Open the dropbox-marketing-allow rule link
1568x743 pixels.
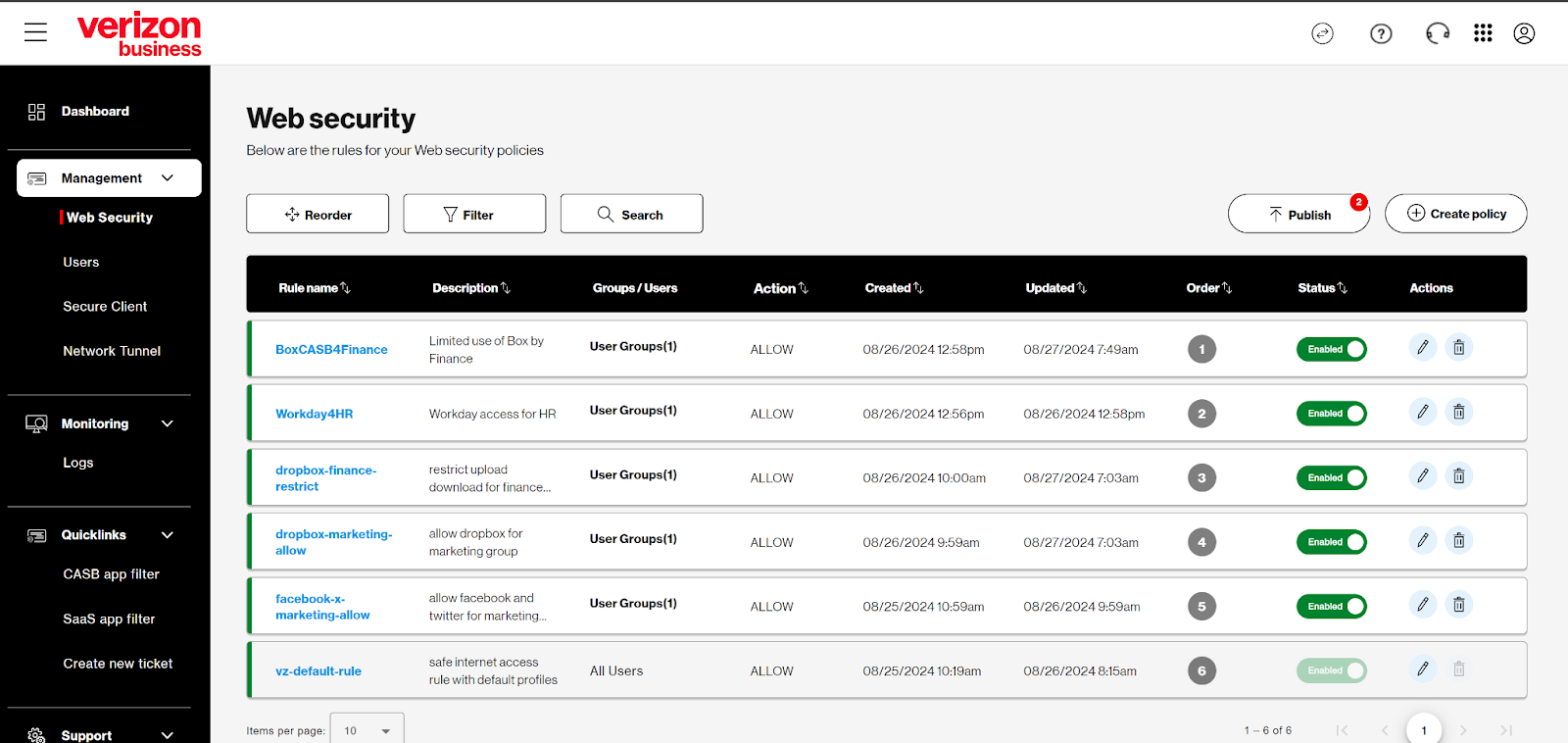pos(333,542)
